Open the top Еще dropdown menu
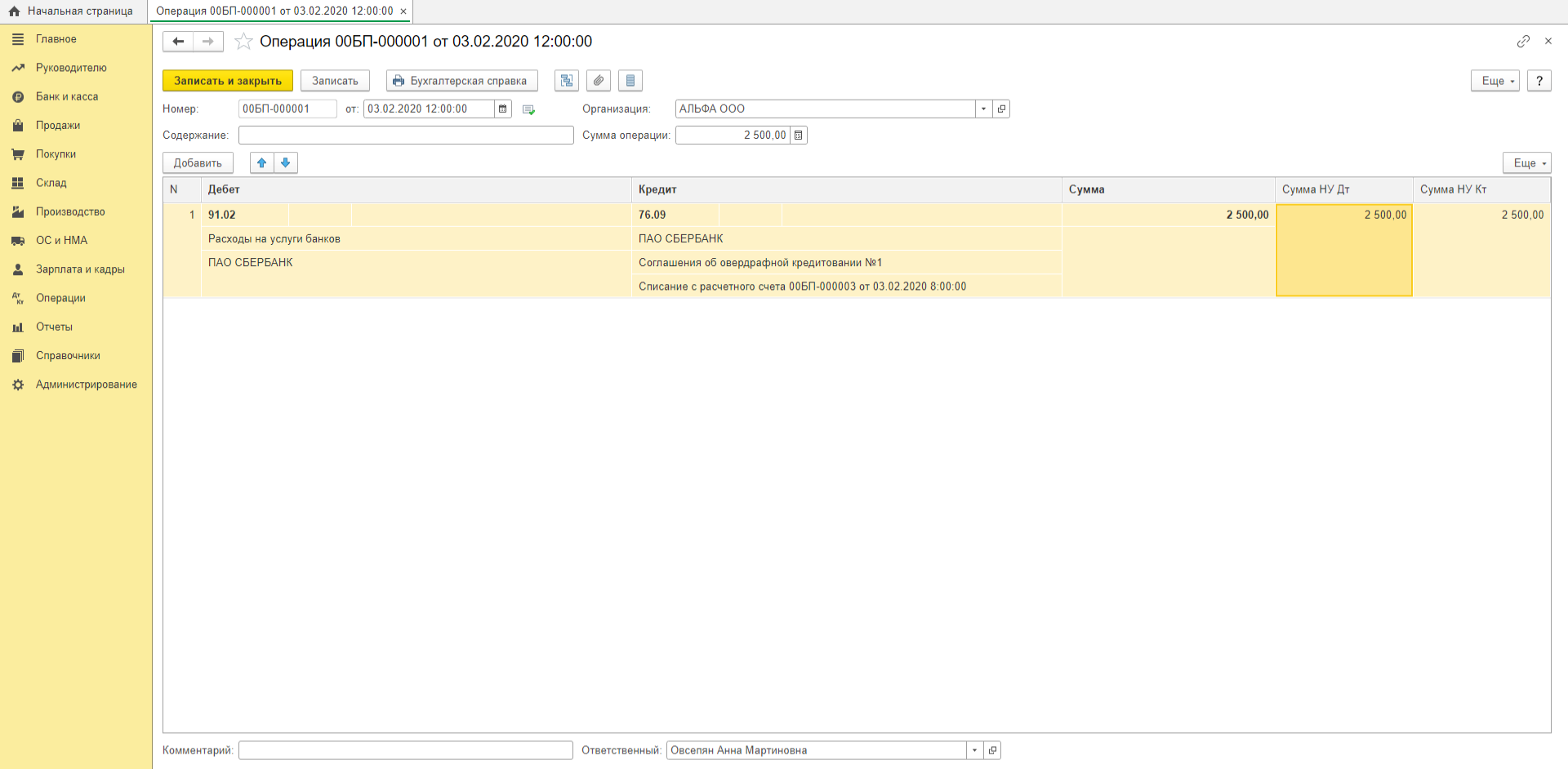The width and height of the screenshot is (1568, 769). click(x=1495, y=81)
